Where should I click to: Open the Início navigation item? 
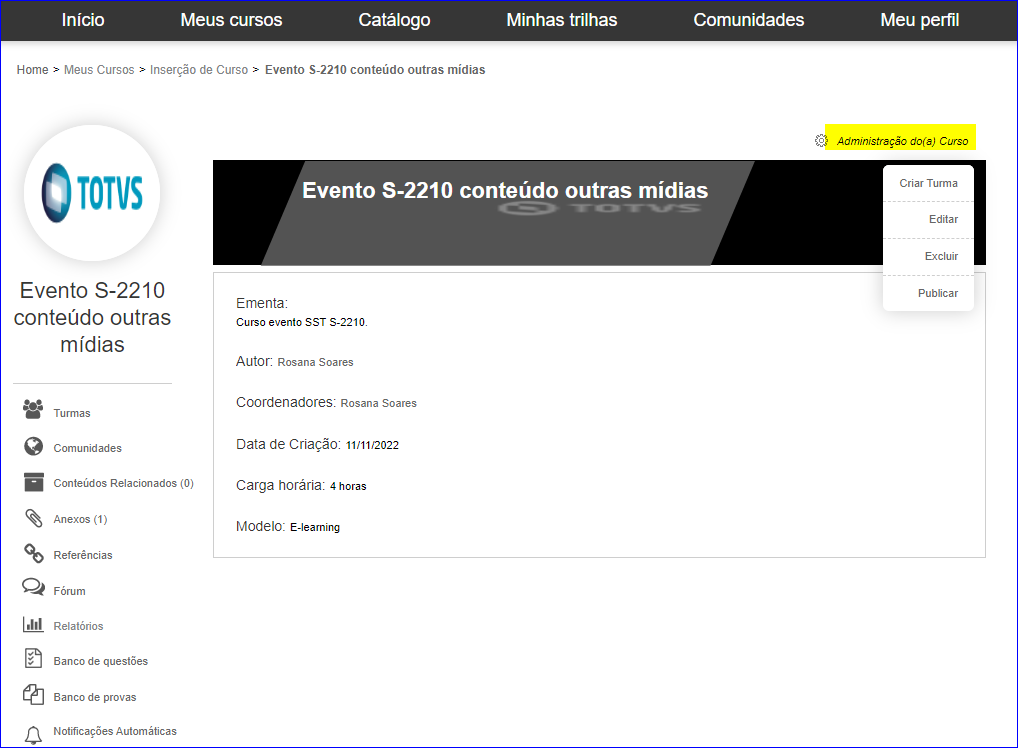coord(82,20)
